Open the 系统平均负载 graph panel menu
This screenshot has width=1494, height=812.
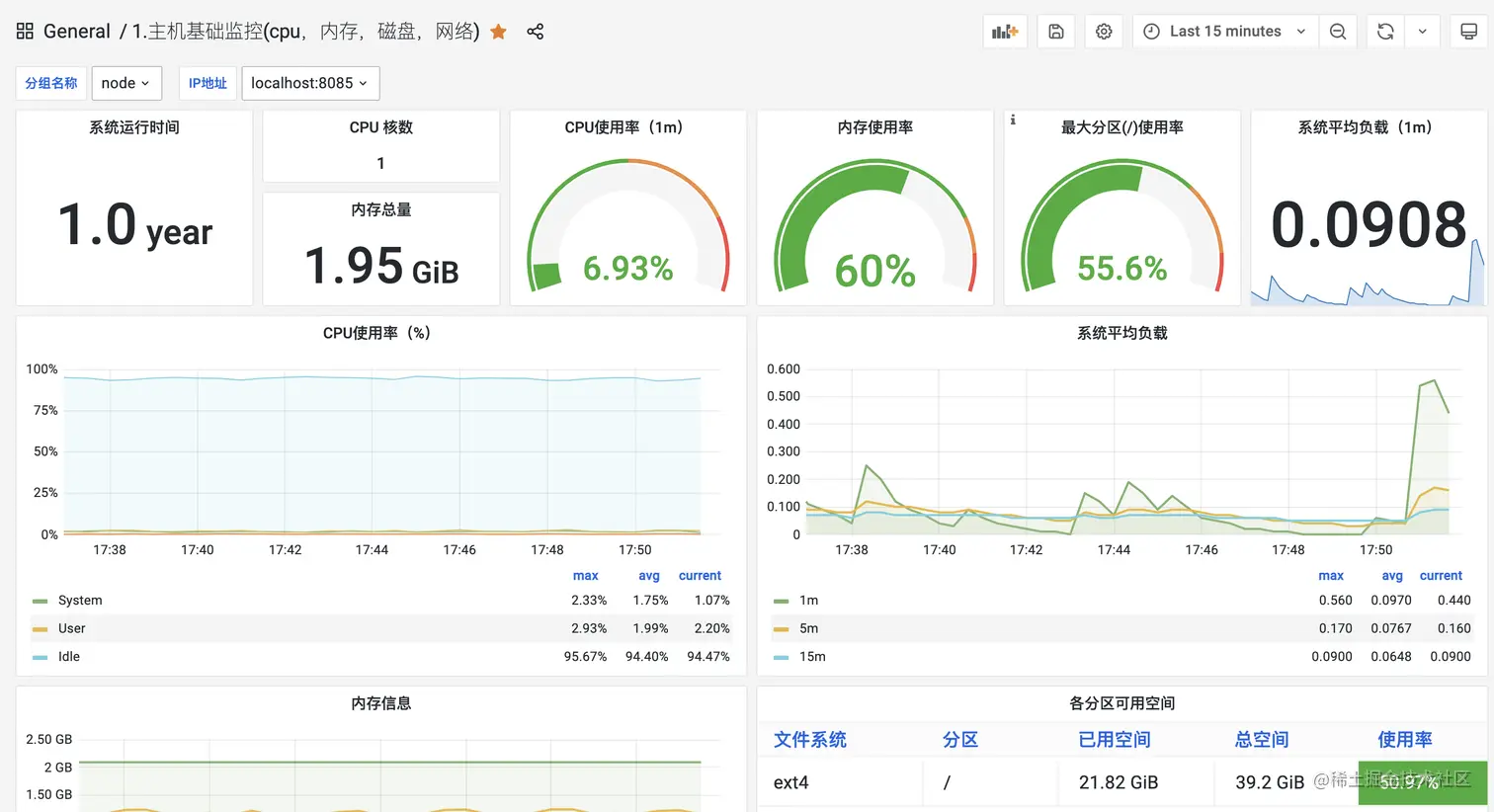pos(1122,333)
